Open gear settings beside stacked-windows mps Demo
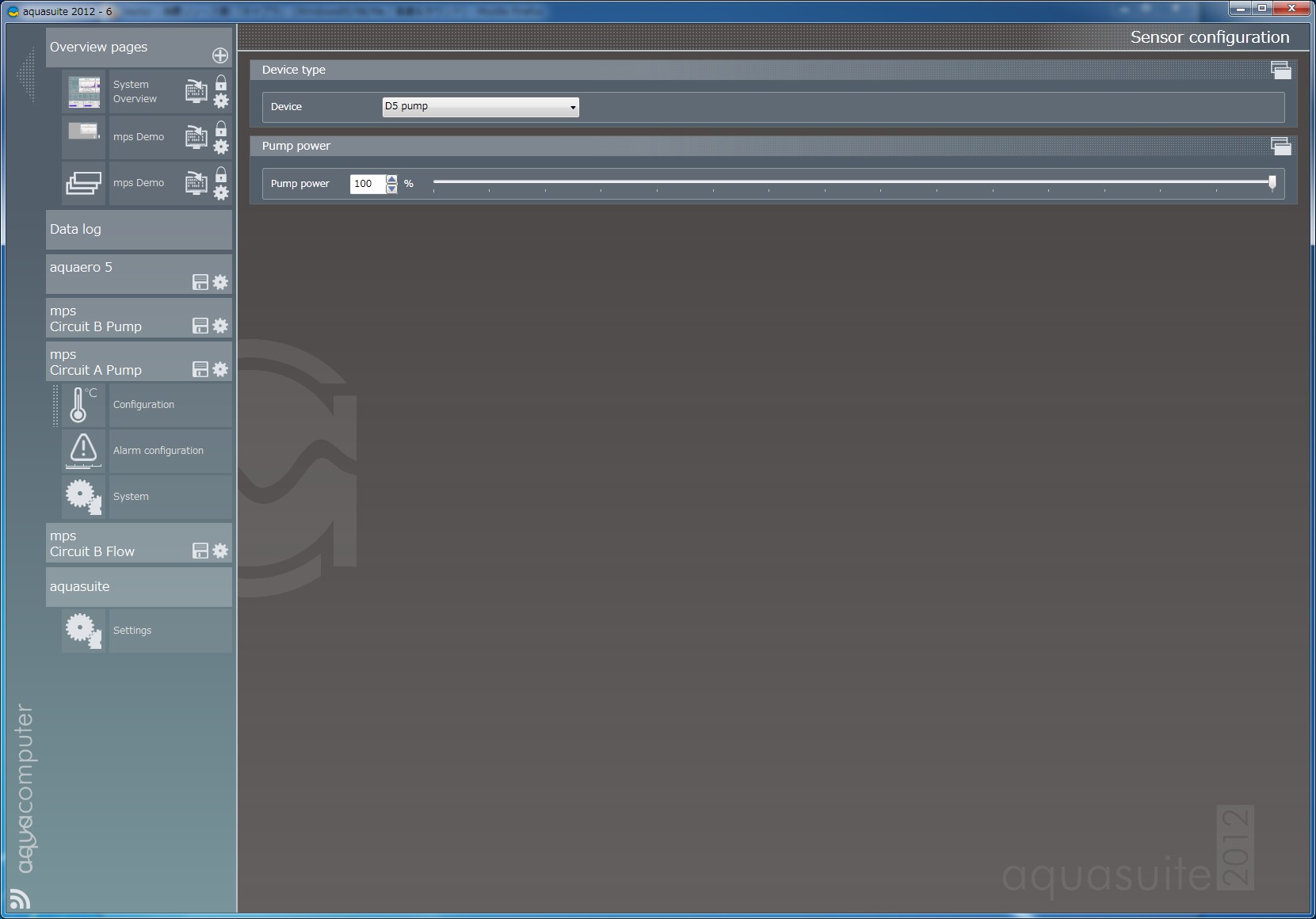Image resolution: width=1316 pixels, height=919 pixels. [221, 193]
